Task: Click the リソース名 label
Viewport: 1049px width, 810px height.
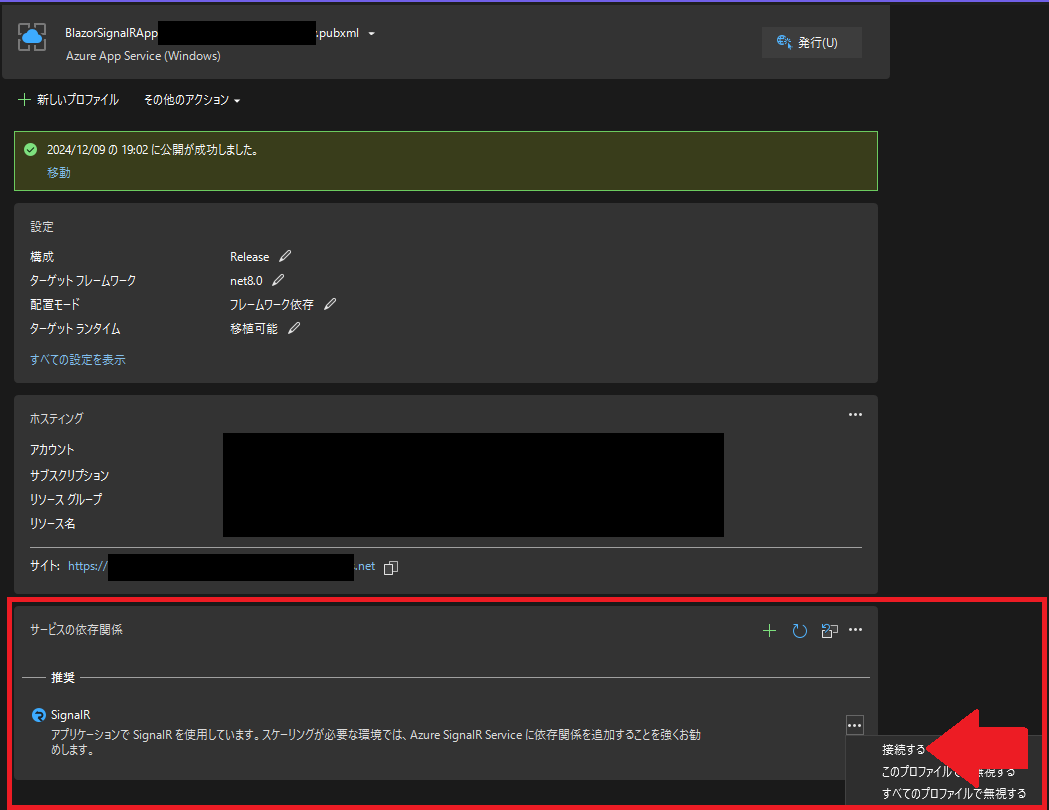Action: 53,524
